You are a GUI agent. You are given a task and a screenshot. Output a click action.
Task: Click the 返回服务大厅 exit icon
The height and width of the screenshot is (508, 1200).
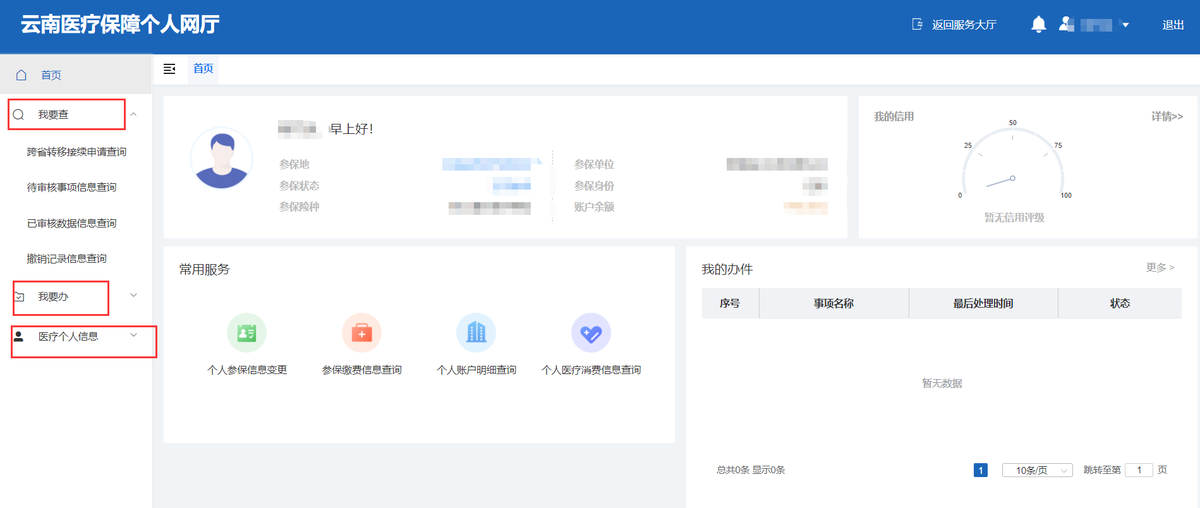pyautogui.click(x=917, y=25)
